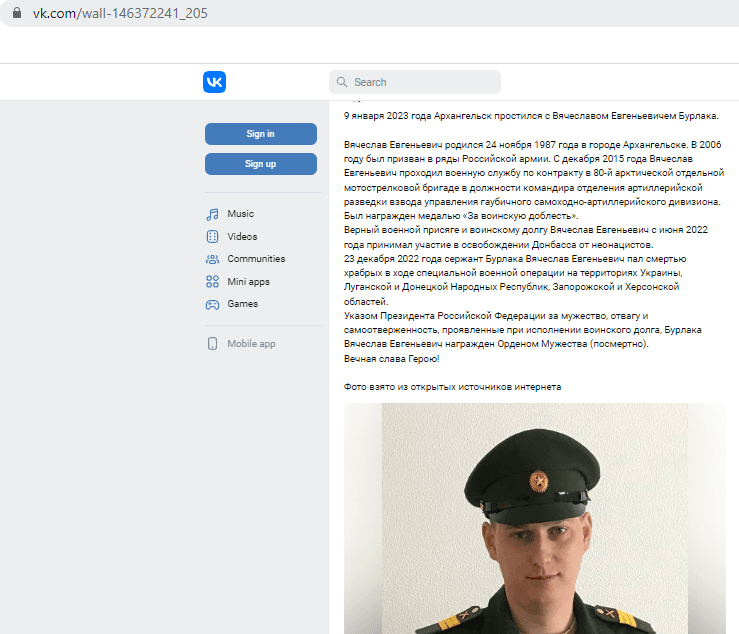Viewport: 739px width, 634px height.
Task: Click the Videos icon in sidebar
Action: (x=213, y=237)
